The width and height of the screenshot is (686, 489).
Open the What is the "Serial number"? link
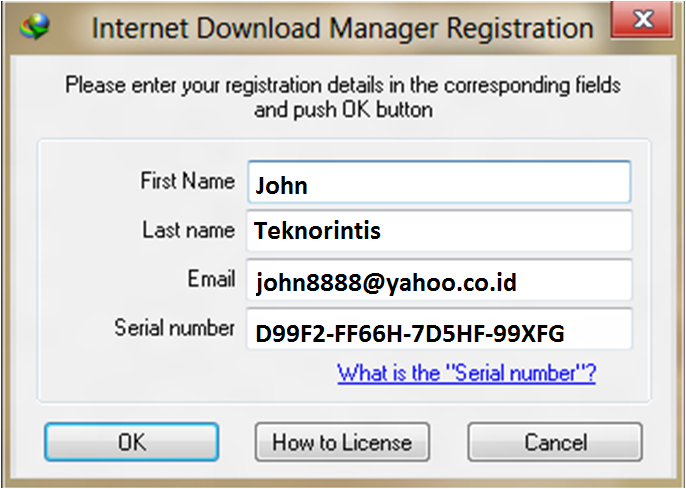click(466, 373)
